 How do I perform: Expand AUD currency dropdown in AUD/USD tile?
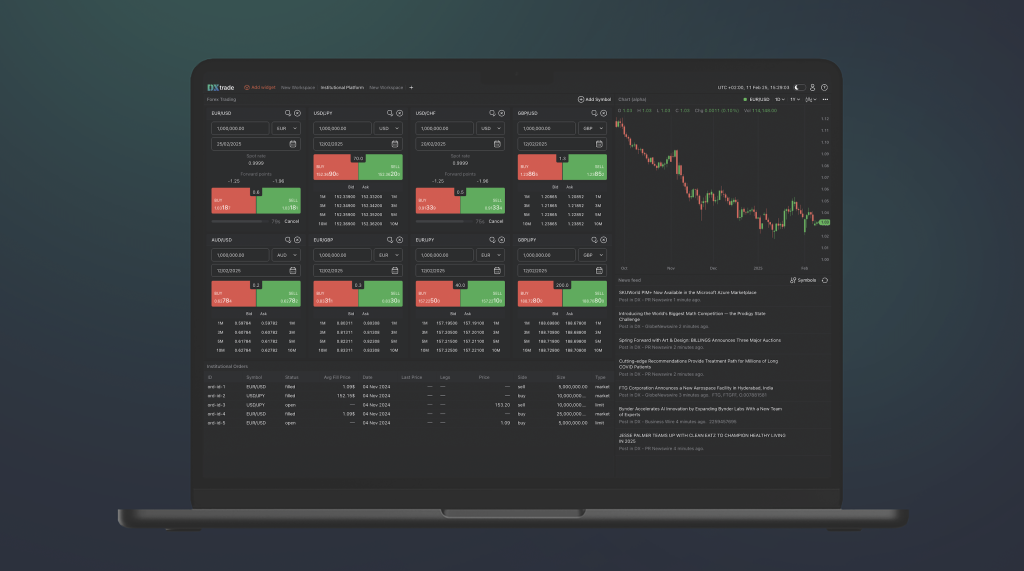pos(287,255)
